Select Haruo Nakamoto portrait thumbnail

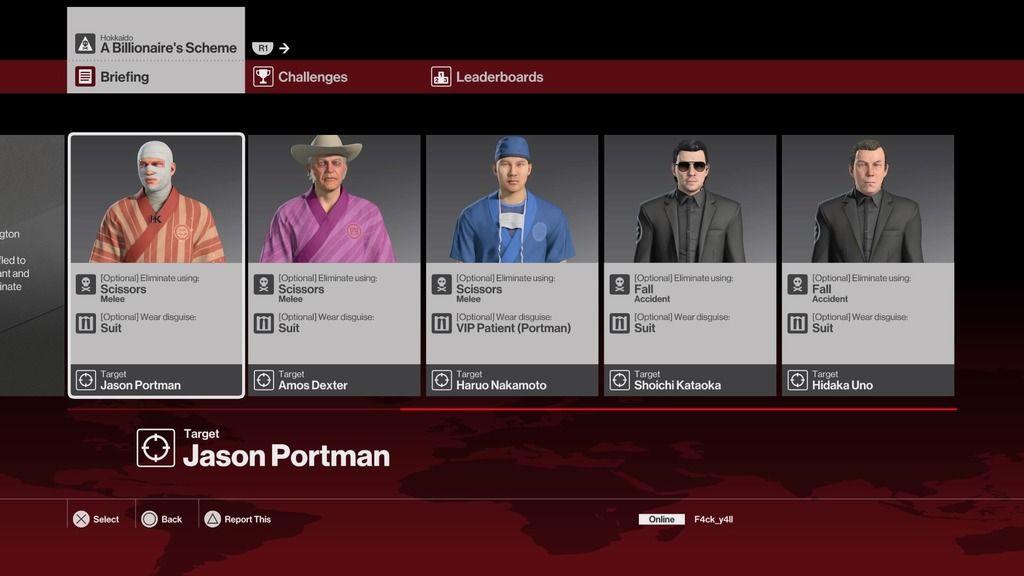[512, 199]
